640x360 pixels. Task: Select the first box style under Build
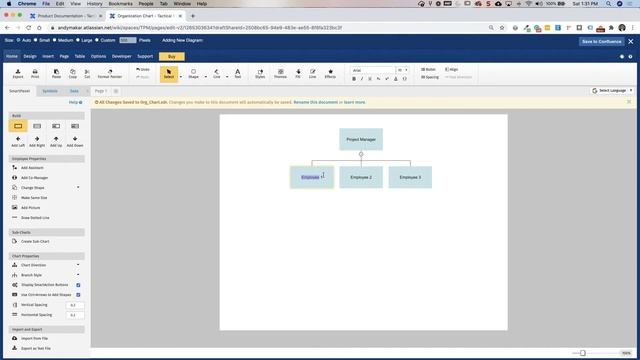point(18,126)
